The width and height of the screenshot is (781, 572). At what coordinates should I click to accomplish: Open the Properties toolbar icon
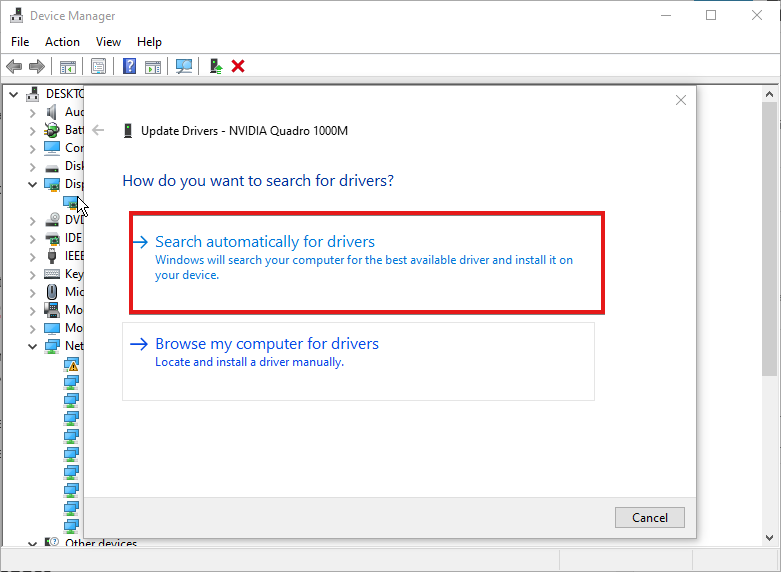click(99, 66)
